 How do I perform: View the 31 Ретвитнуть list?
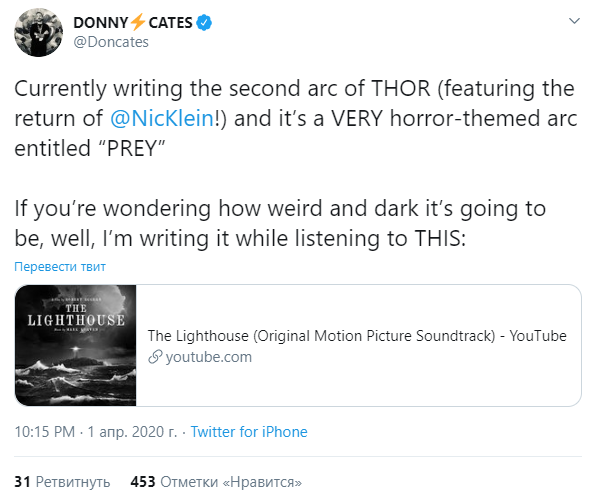pos(62,482)
